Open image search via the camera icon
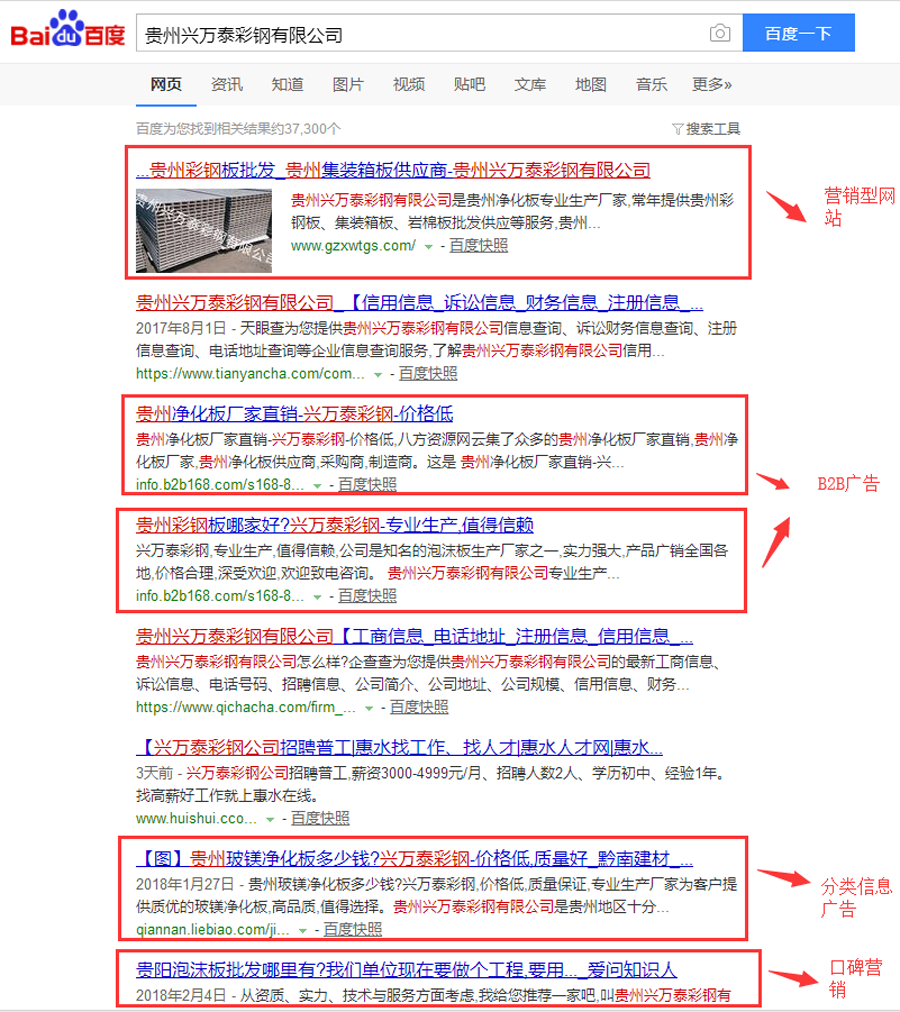This screenshot has width=900, height=1012. [720, 33]
